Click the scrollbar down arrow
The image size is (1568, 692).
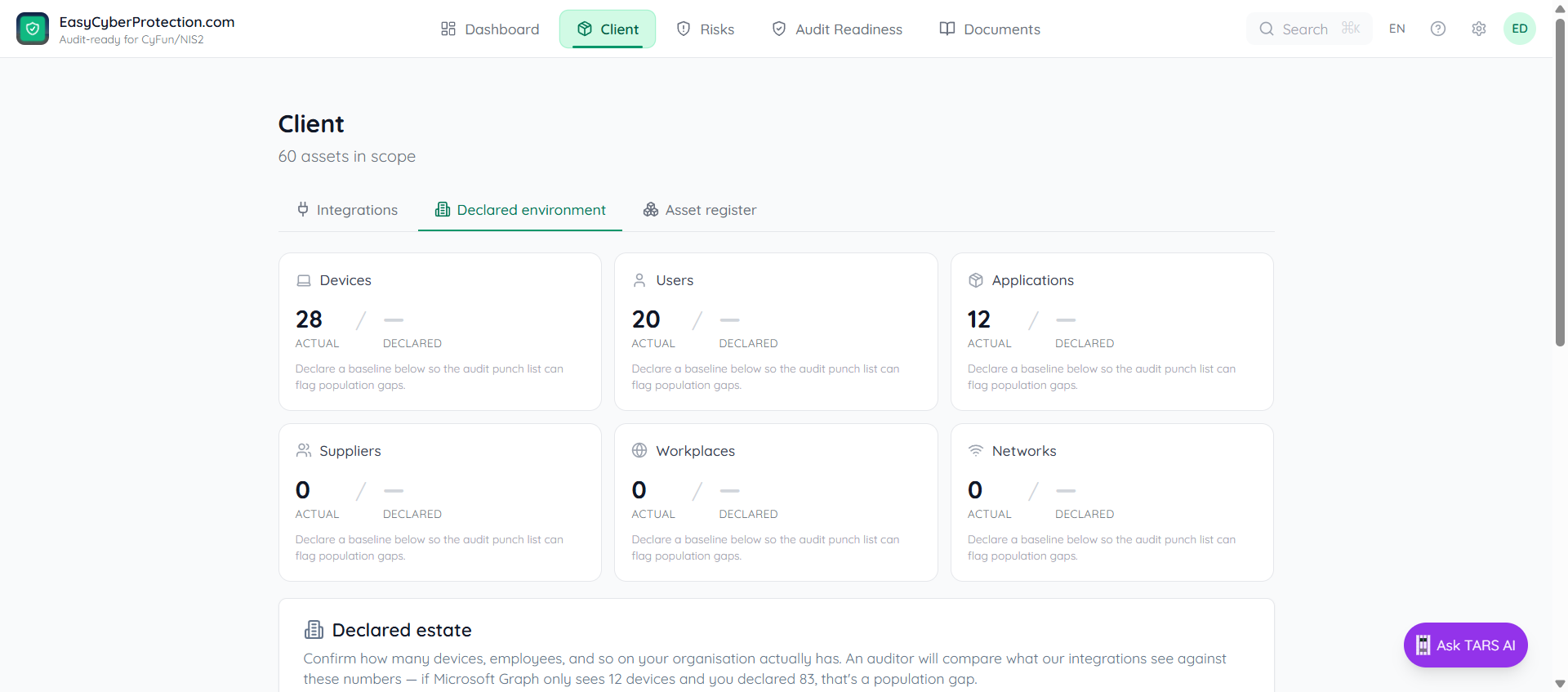(1560, 684)
